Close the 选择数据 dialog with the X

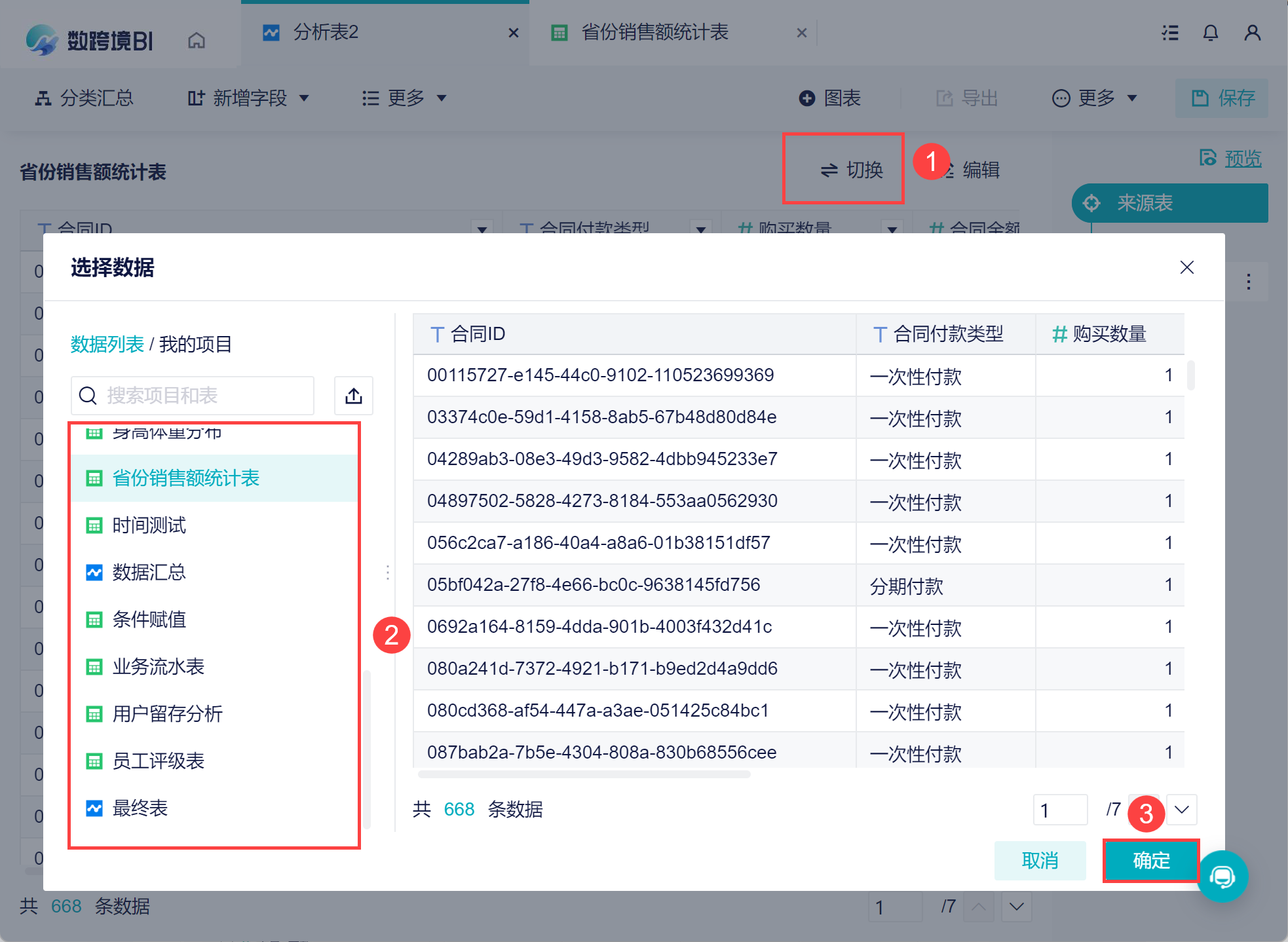click(1186, 267)
